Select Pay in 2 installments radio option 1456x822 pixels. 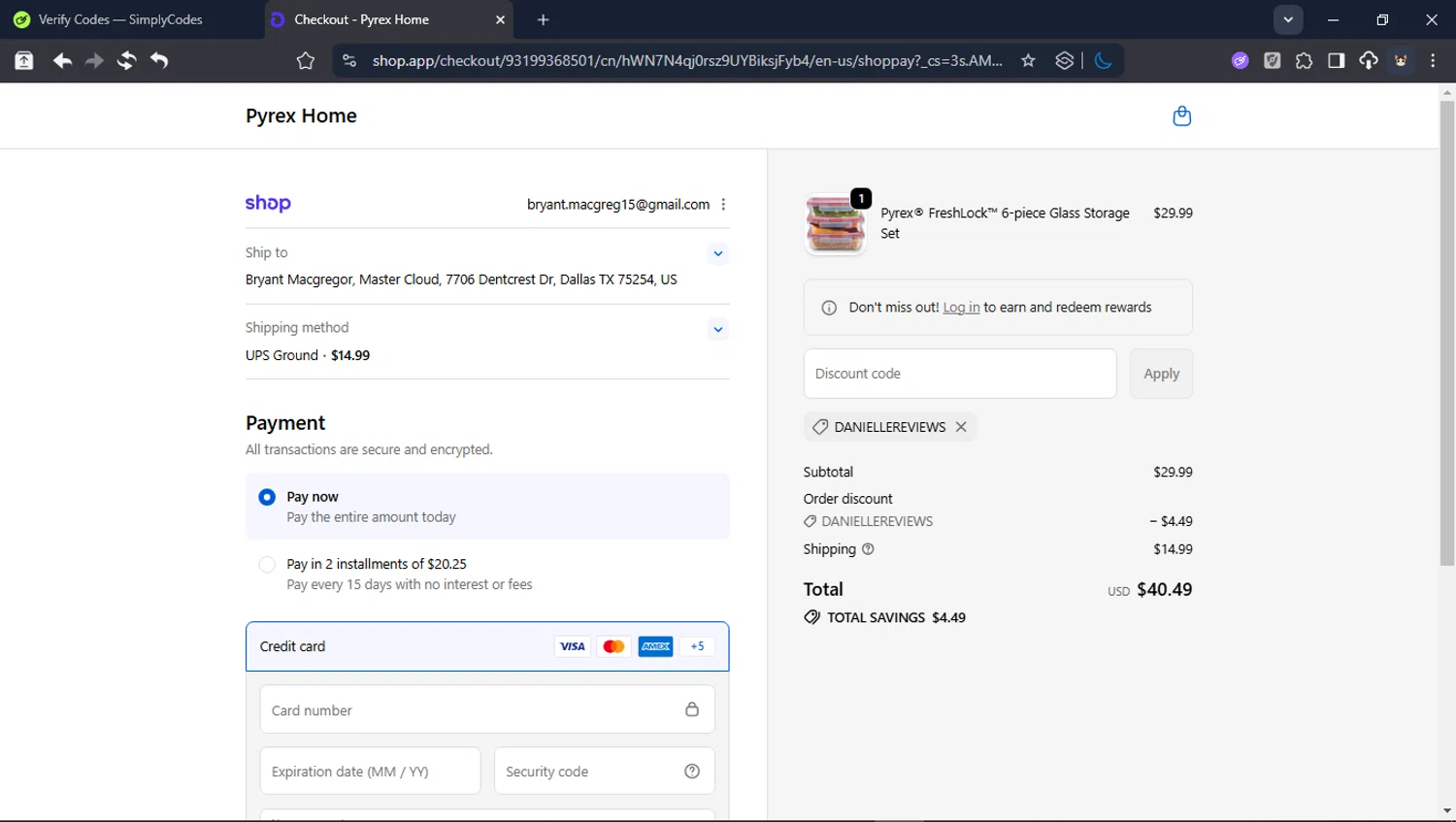(267, 564)
